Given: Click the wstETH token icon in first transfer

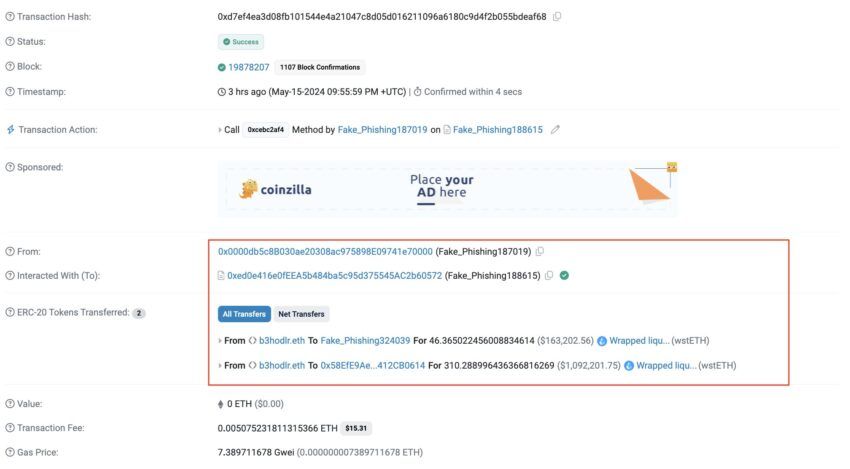Looking at the screenshot, I should point(602,341).
